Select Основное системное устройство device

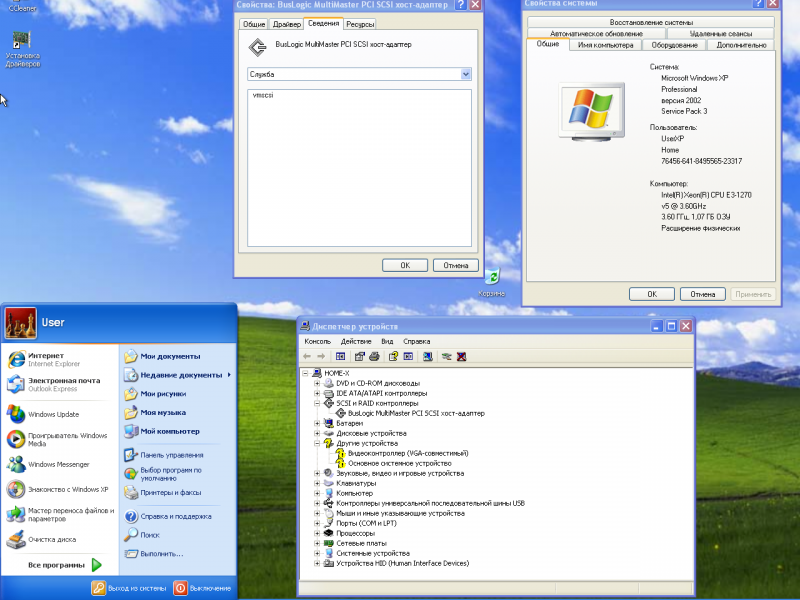pyautogui.click(x=394, y=463)
